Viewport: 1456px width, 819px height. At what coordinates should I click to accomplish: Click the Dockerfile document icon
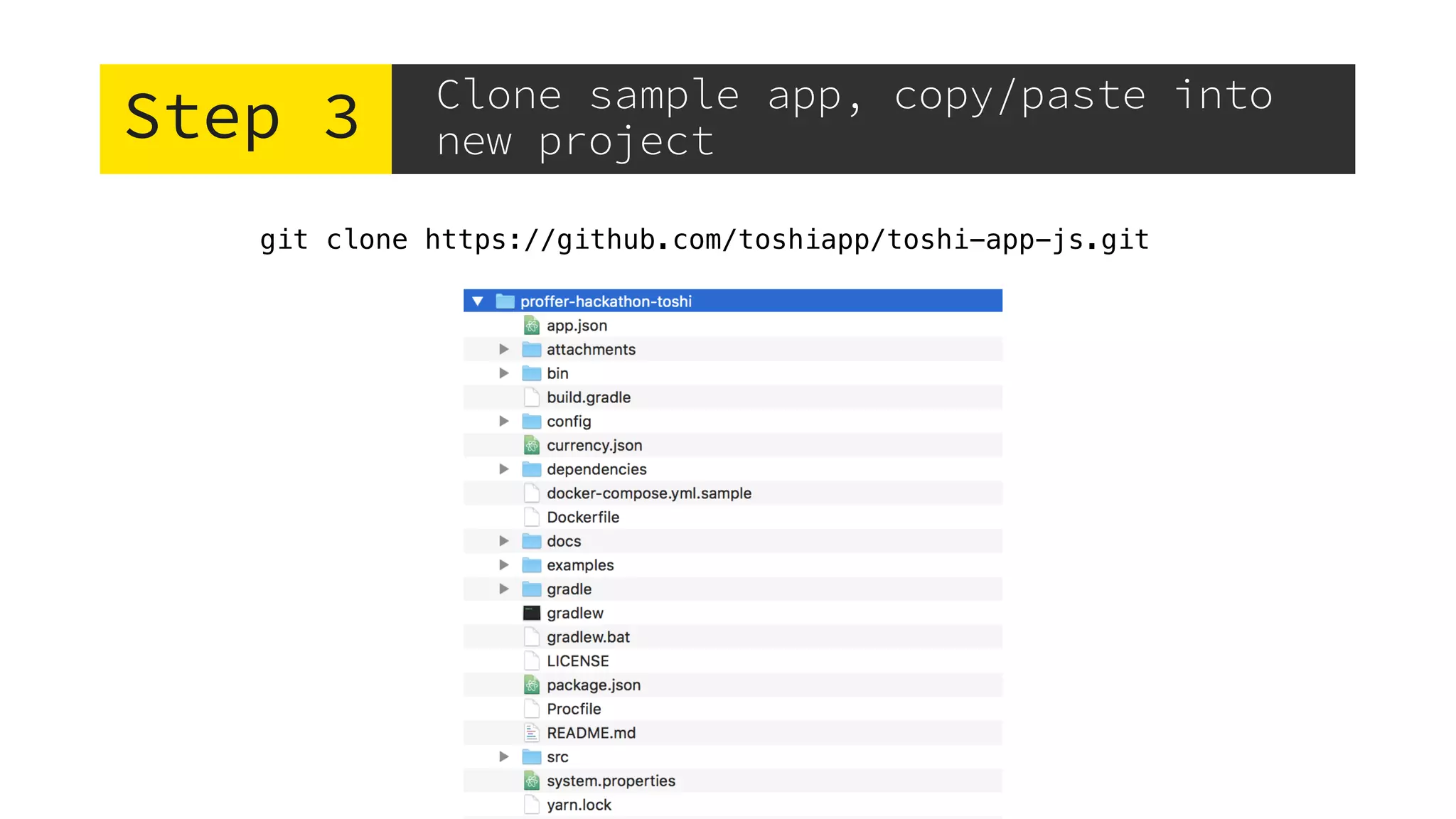[x=532, y=518]
